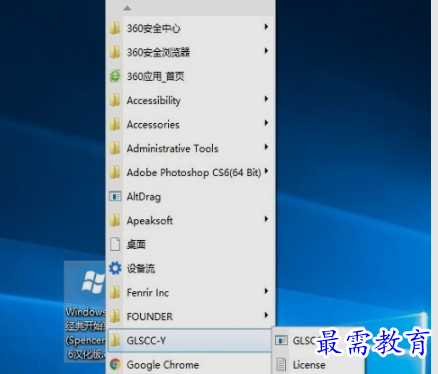
Task: Expand the Administrative Tools submenu arrow
Action: pyautogui.click(x=266, y=147)
